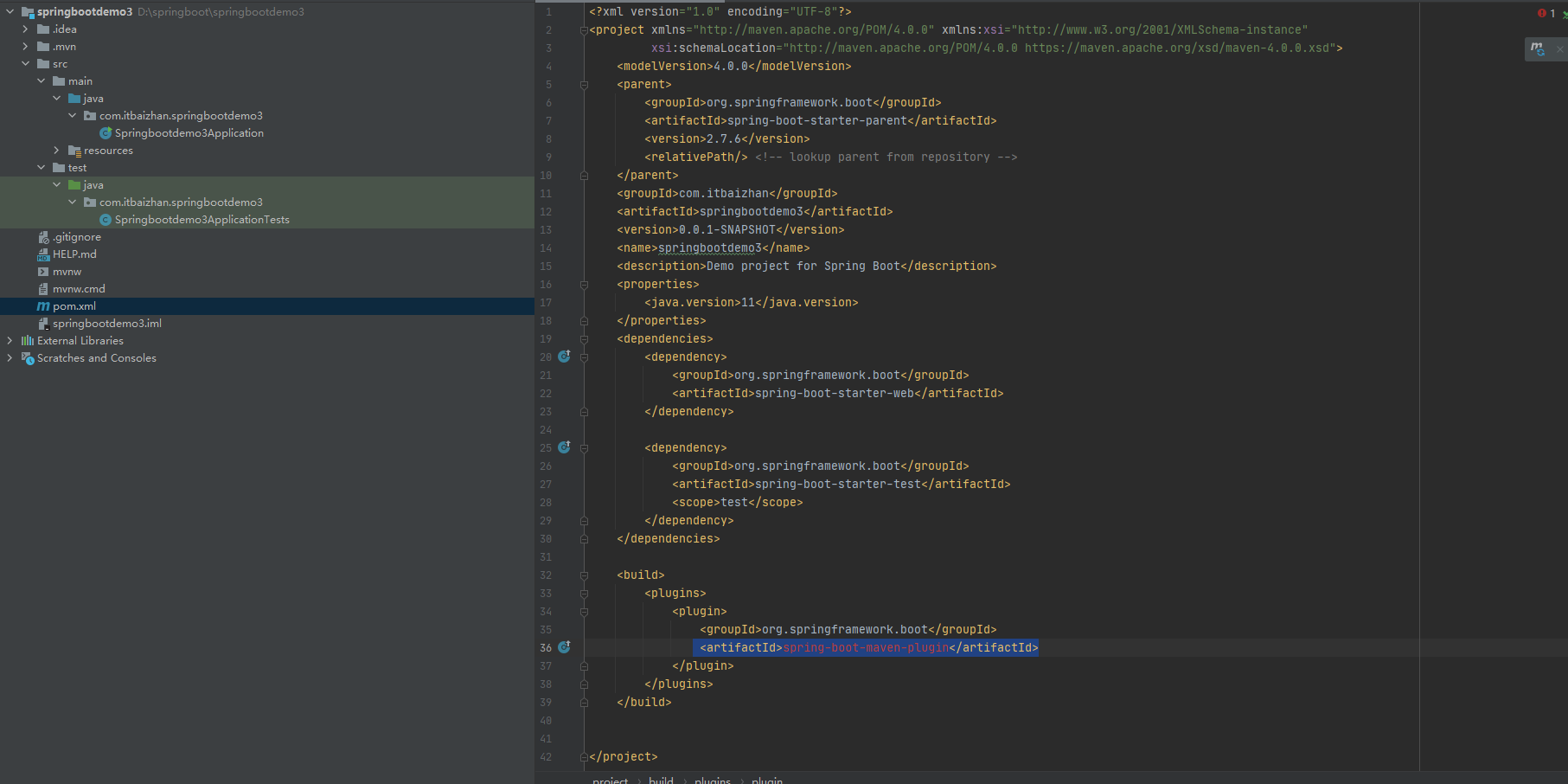Click the red error indicator icon
Viewport: 1568px width, 784px height.
coord(1541,13)
